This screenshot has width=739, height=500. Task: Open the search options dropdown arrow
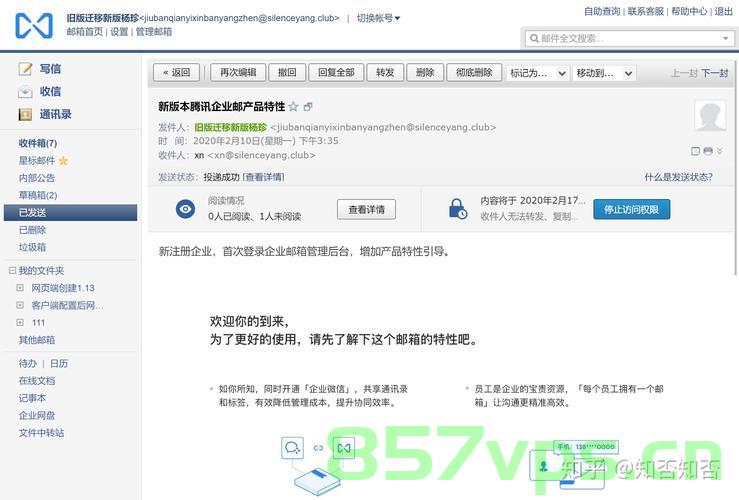[725, 38]
